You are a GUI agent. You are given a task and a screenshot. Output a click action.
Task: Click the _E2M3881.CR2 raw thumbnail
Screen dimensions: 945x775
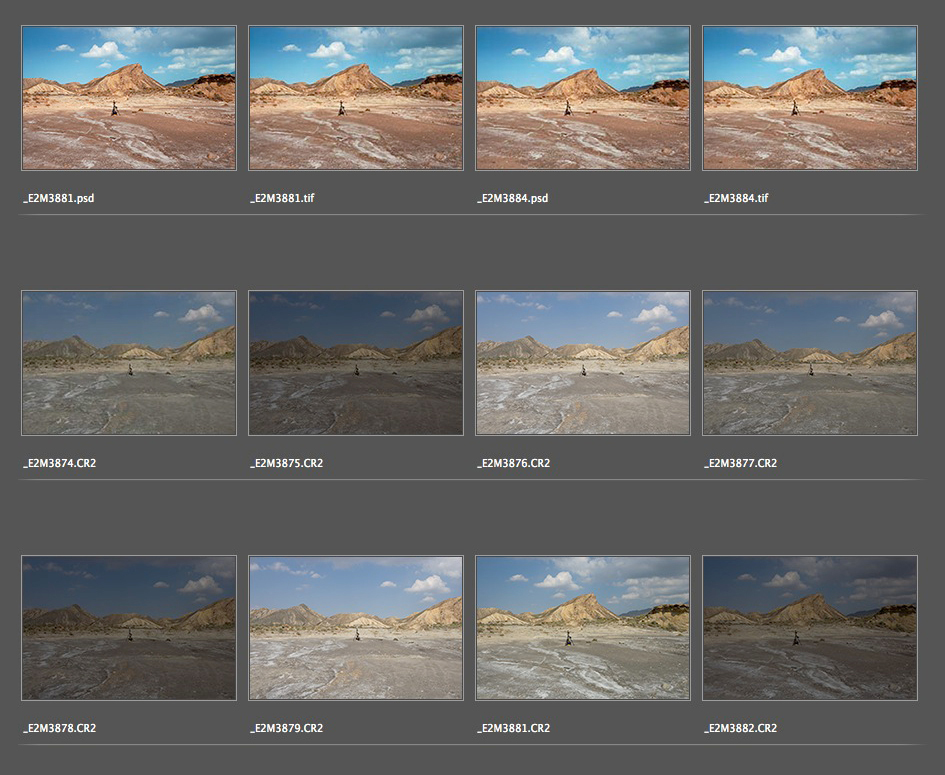coord(583,628)
